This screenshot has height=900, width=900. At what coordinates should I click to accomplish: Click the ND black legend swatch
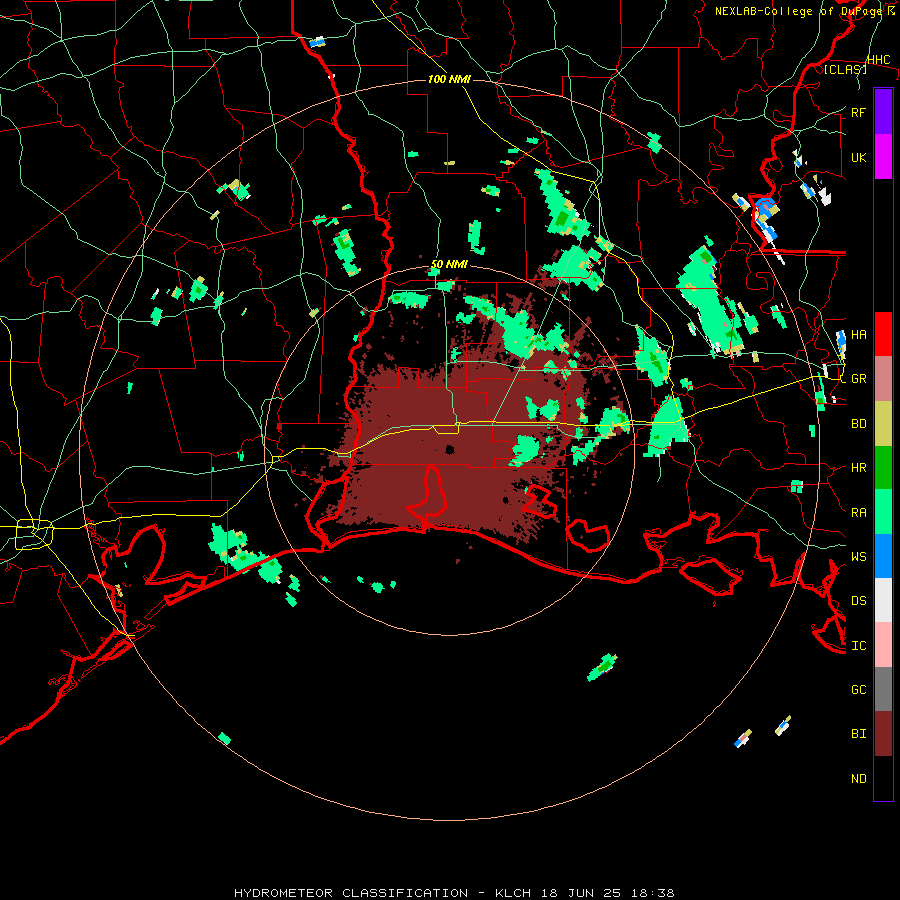(x=883, y=778)
